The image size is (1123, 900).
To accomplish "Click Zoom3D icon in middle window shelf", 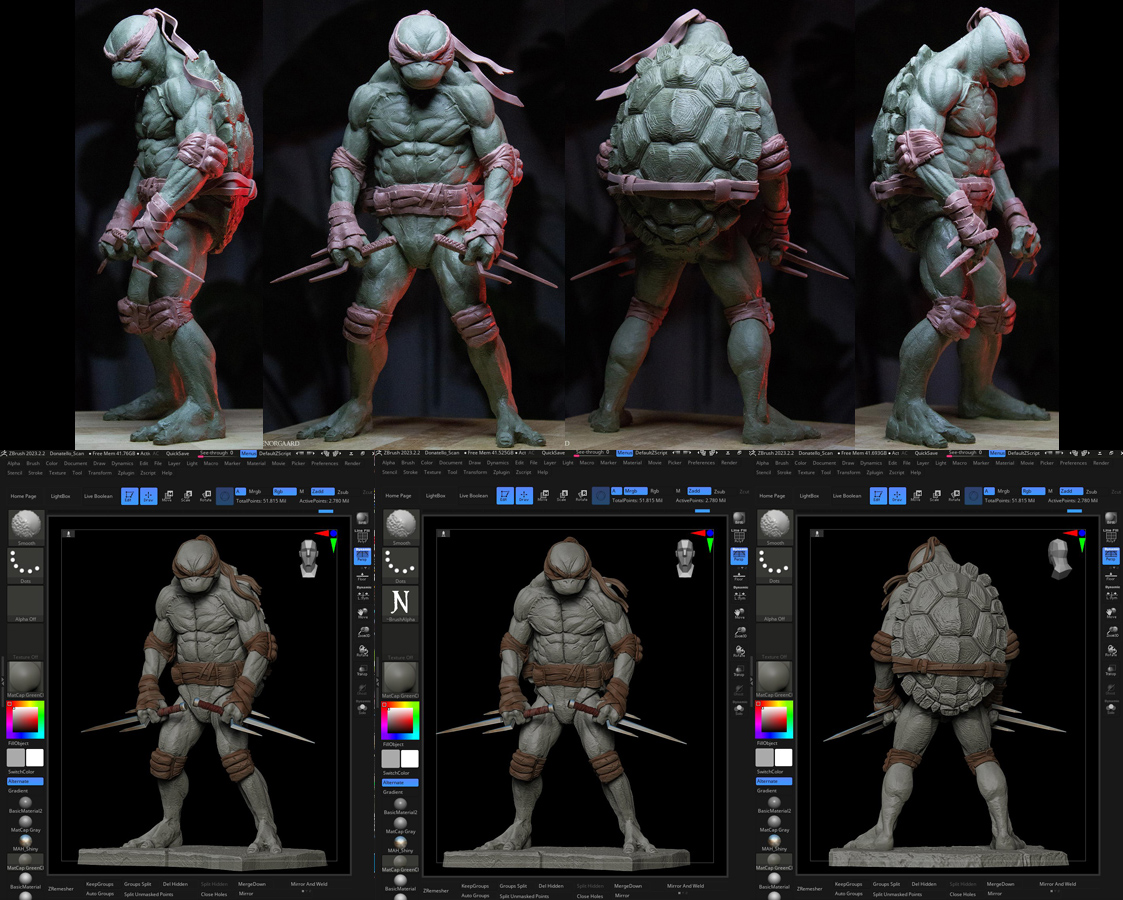I will [x=739, y=632].
